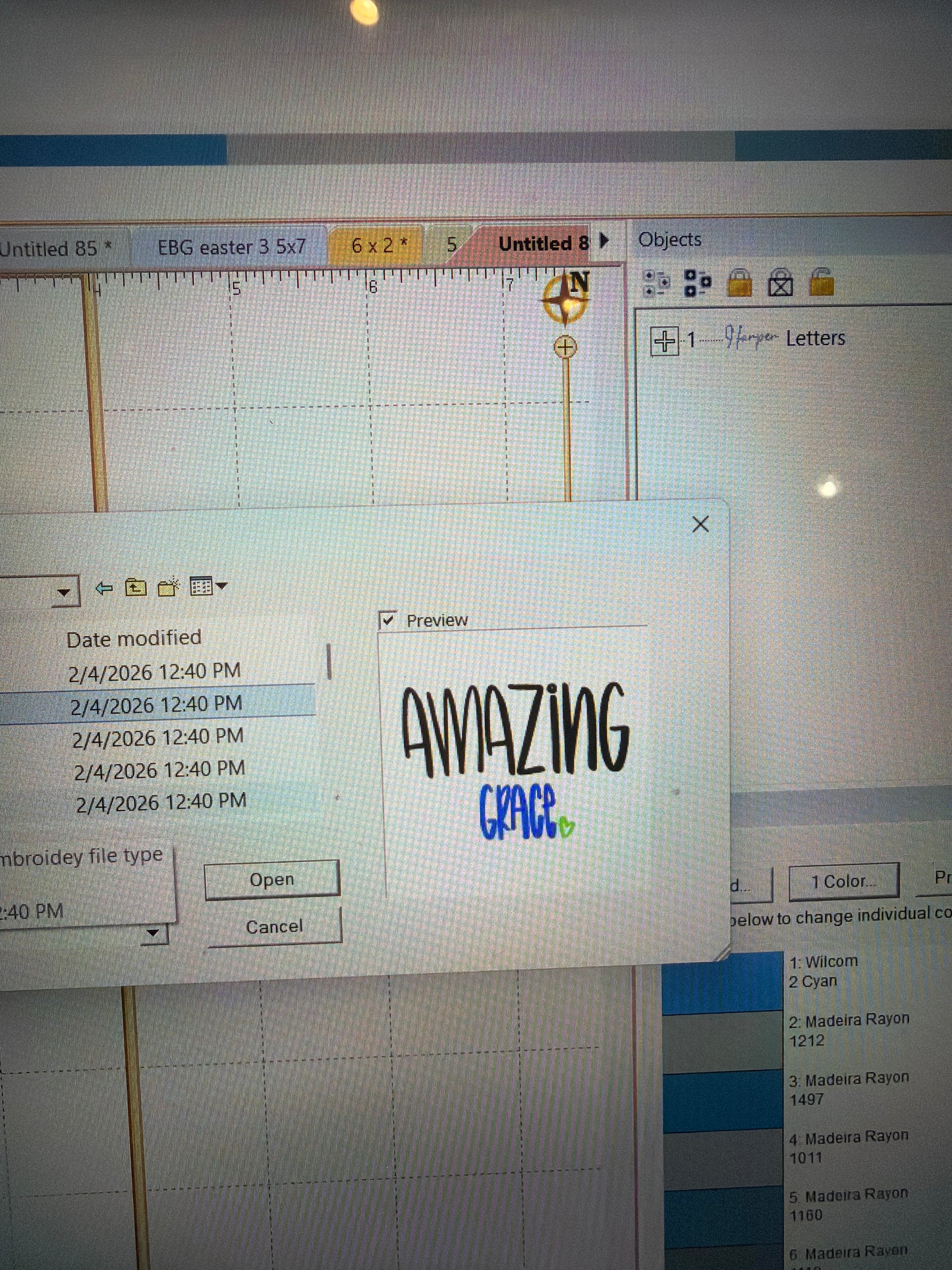Click the Up One Level folder icon

136,587
